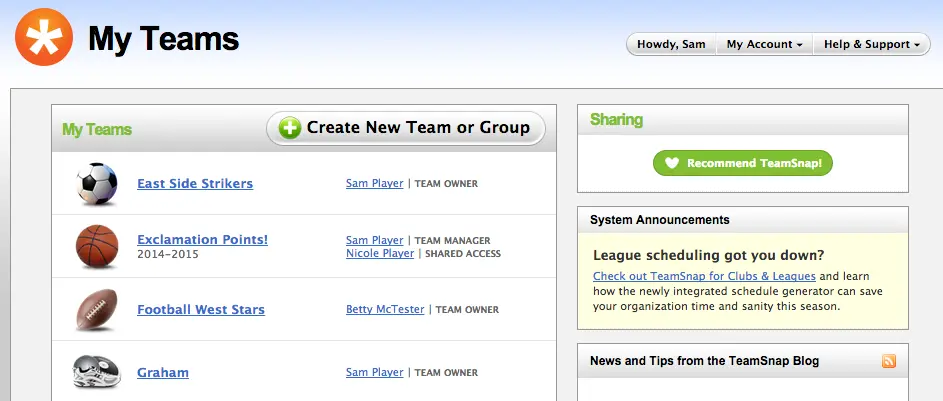Click League scheduling got you down? heading
Image resolution: width=943 pixels, height=401 pixels.
tap(708, 255)
